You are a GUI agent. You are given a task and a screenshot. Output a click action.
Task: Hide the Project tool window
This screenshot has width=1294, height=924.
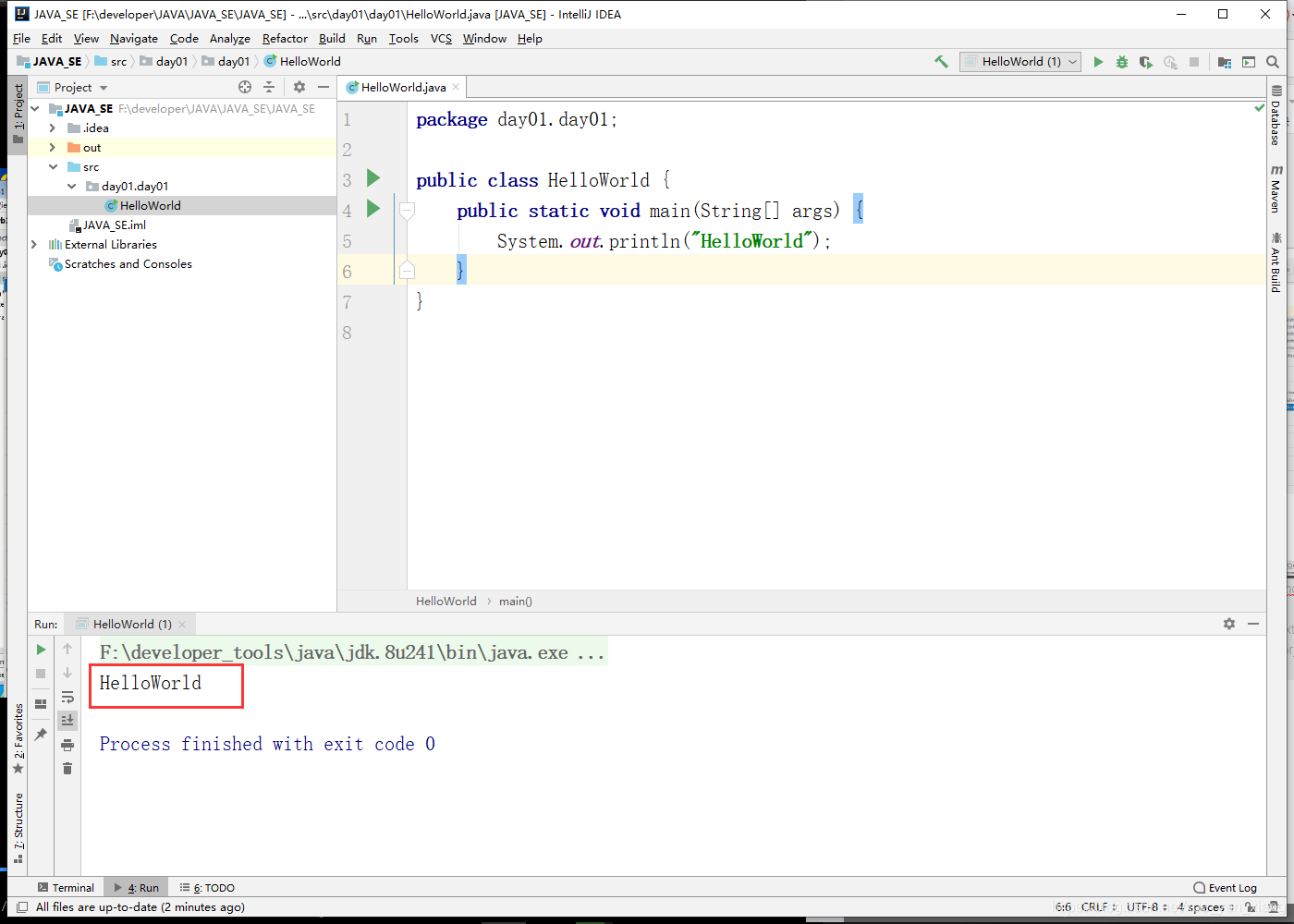pyautogui.click(x=323, y=87)
